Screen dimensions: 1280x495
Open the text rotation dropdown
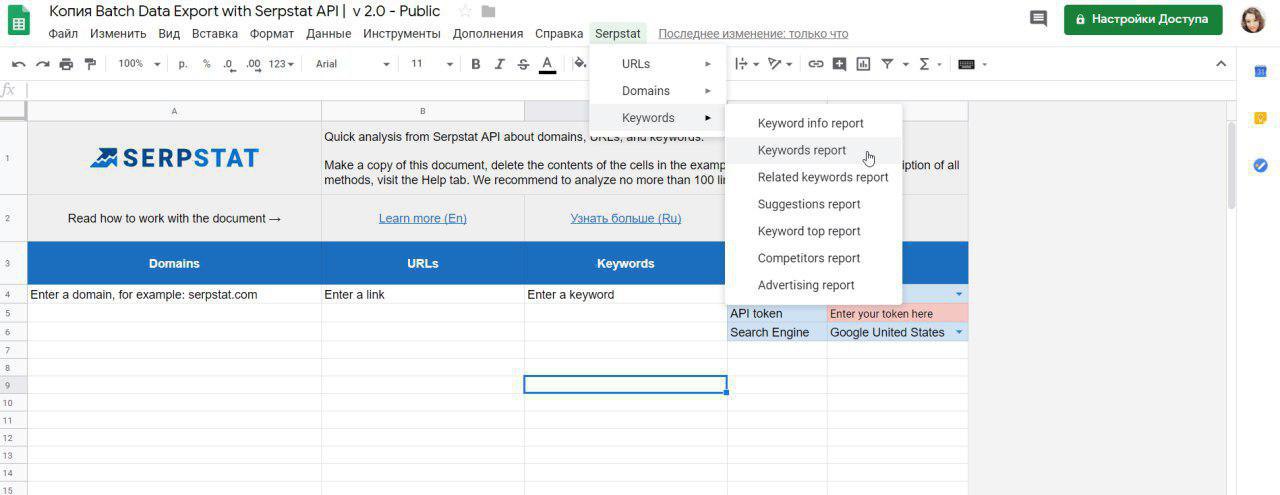pos(780,64)
